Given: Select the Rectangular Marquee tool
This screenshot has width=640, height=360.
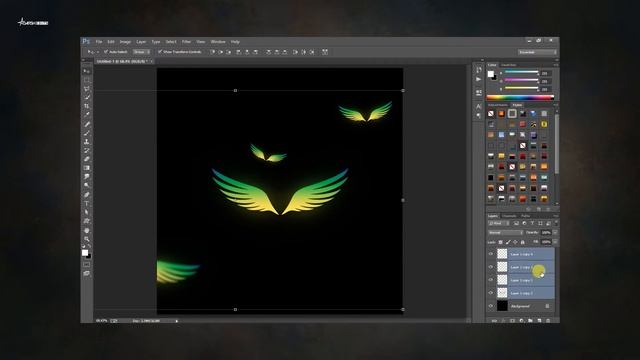Looking at the screenshot, I should click(x=87, y=80).
